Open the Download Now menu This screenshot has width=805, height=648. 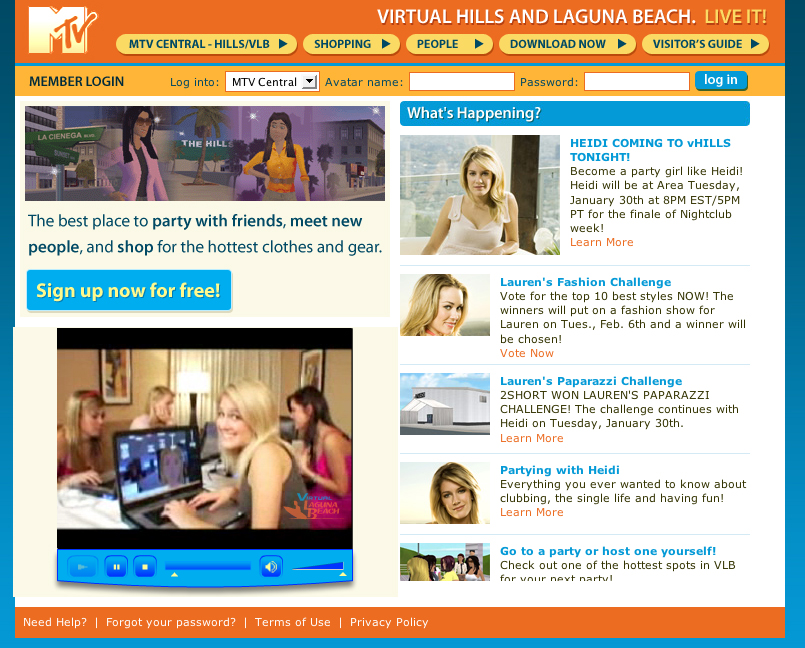pos(567,44)
